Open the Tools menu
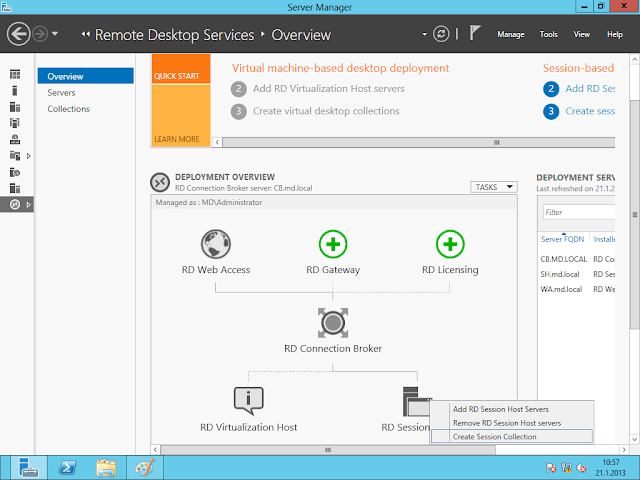 [549, 35]
